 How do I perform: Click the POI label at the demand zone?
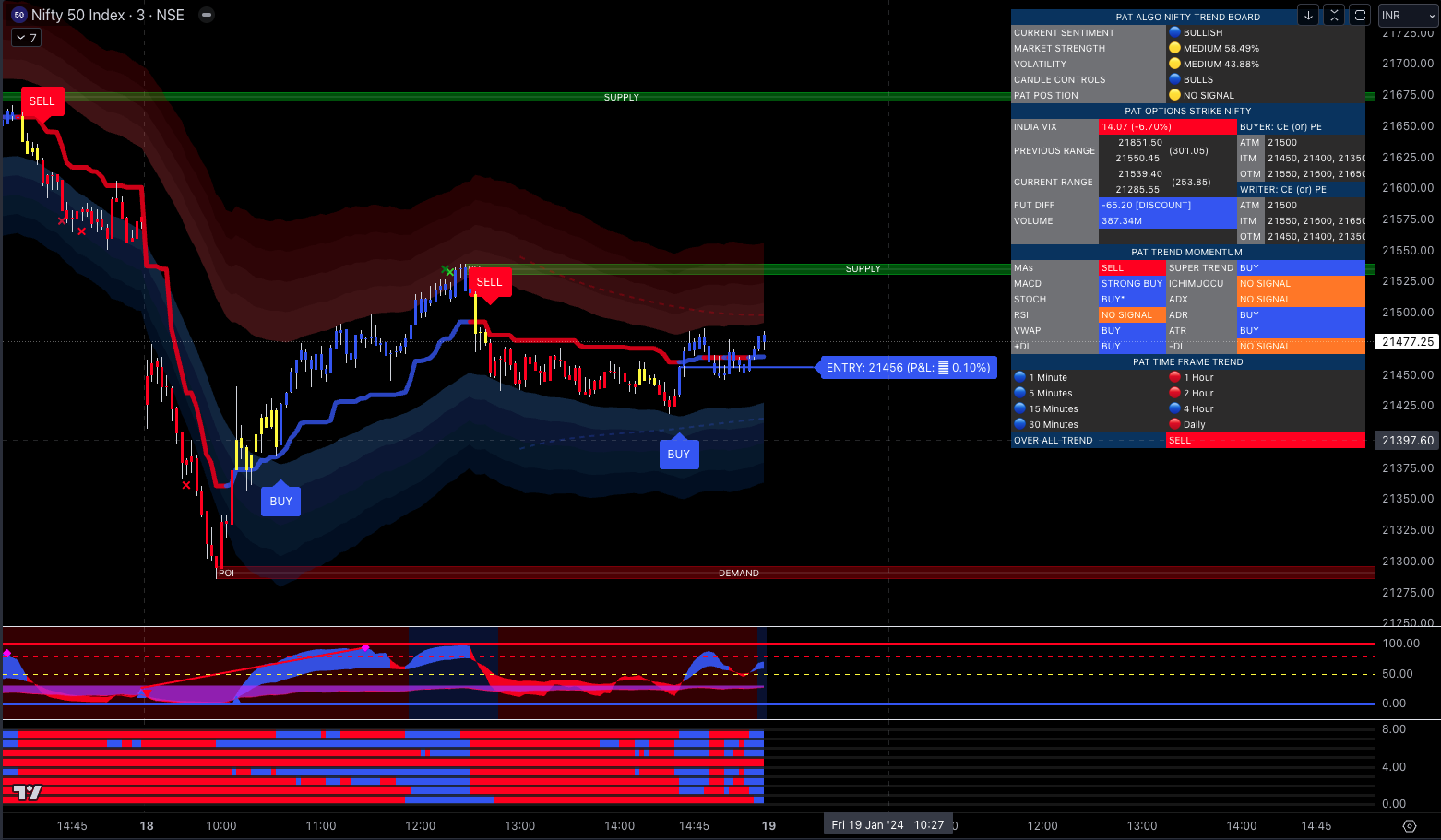226,573
